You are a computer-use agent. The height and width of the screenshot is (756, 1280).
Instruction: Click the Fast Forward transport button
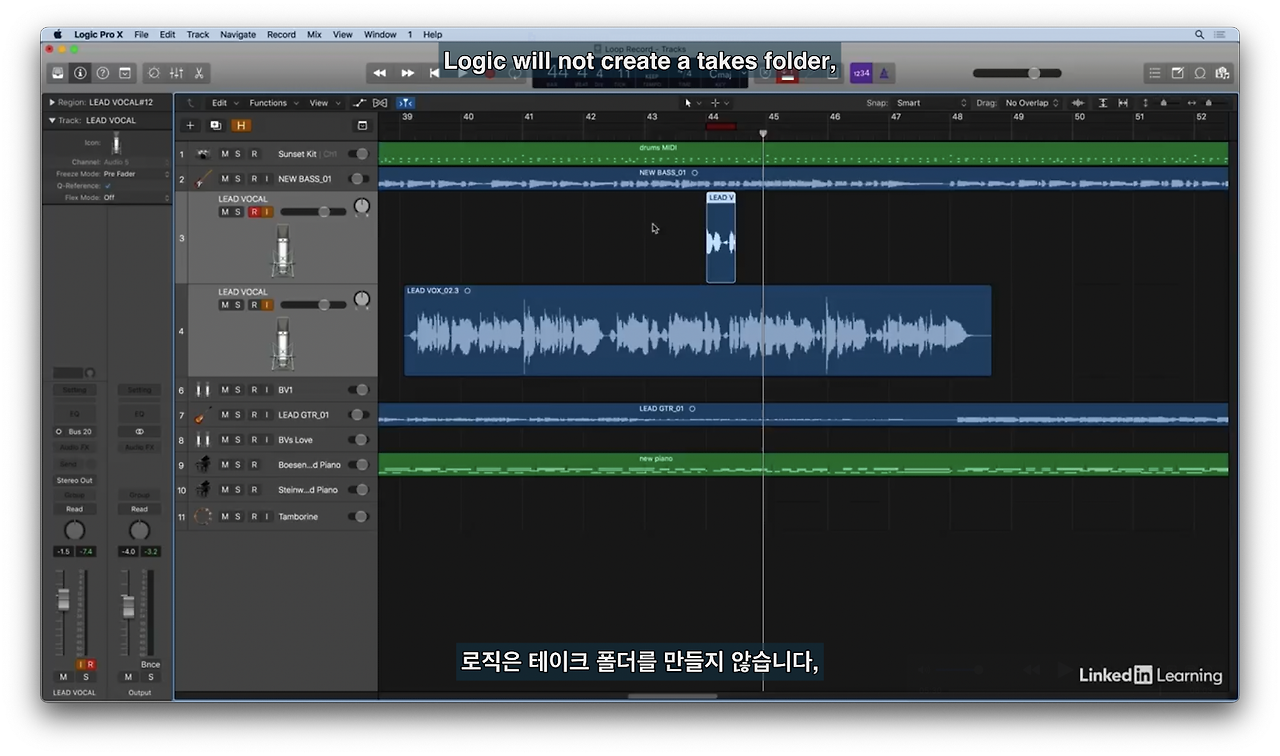[x=407, y=73]
